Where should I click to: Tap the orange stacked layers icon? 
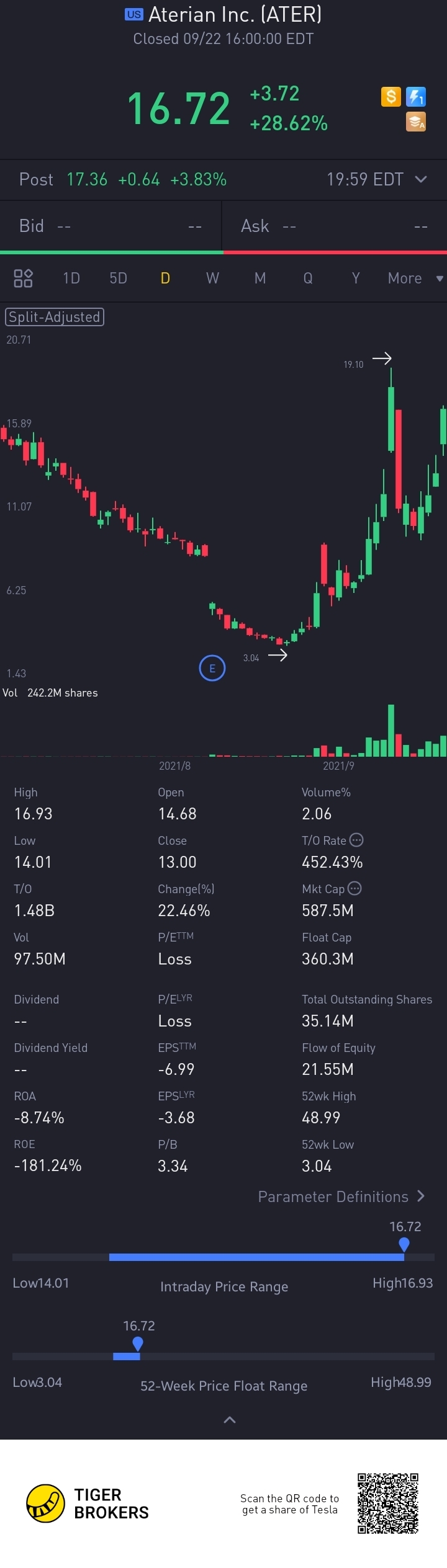(x=416, y=122)
